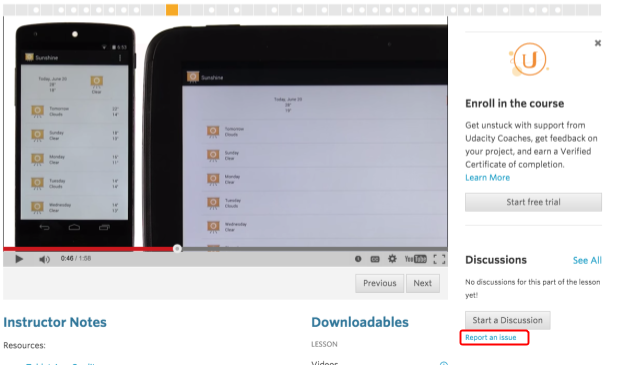624x365 pixels.
Task: Click the Resources: label
Action: coord(24,345)
